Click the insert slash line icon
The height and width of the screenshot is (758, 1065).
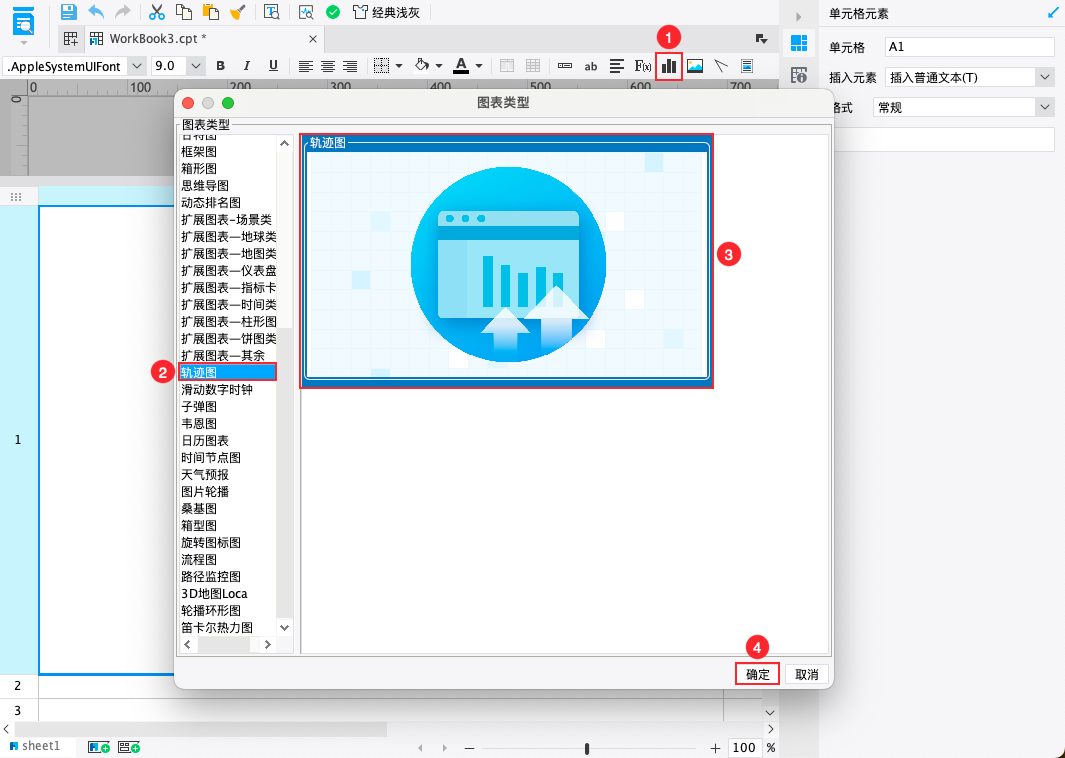tap(721, 66)
